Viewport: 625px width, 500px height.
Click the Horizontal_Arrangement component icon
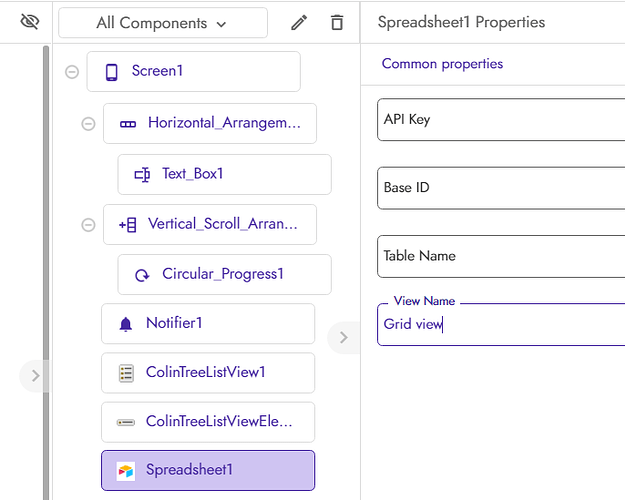128,124
